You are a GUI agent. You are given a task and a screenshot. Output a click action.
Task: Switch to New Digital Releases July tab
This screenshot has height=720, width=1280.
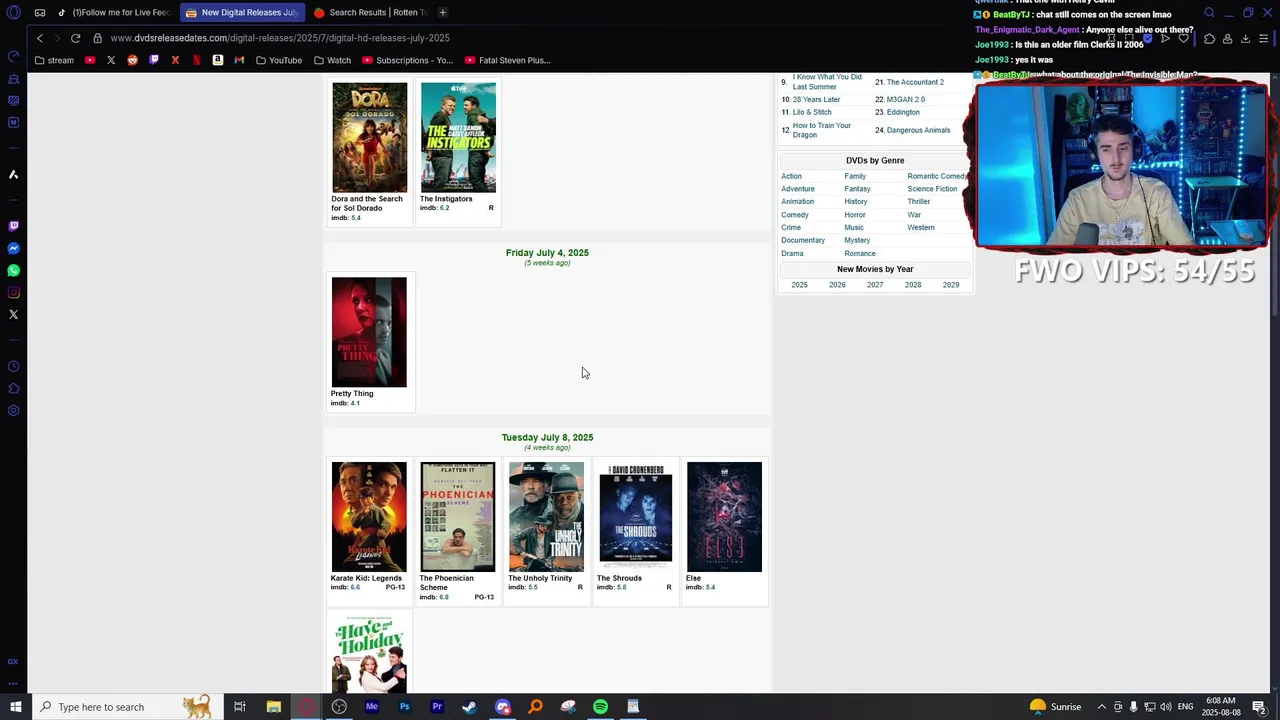242,12
